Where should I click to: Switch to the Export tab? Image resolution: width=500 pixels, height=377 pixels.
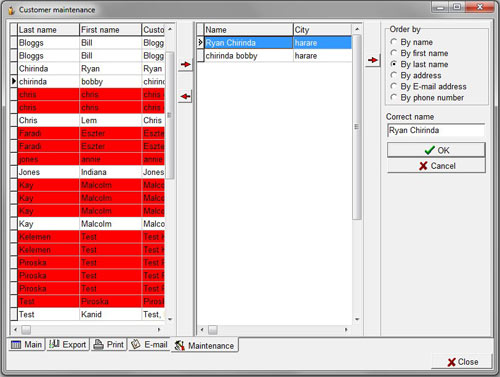pos(68,344)
